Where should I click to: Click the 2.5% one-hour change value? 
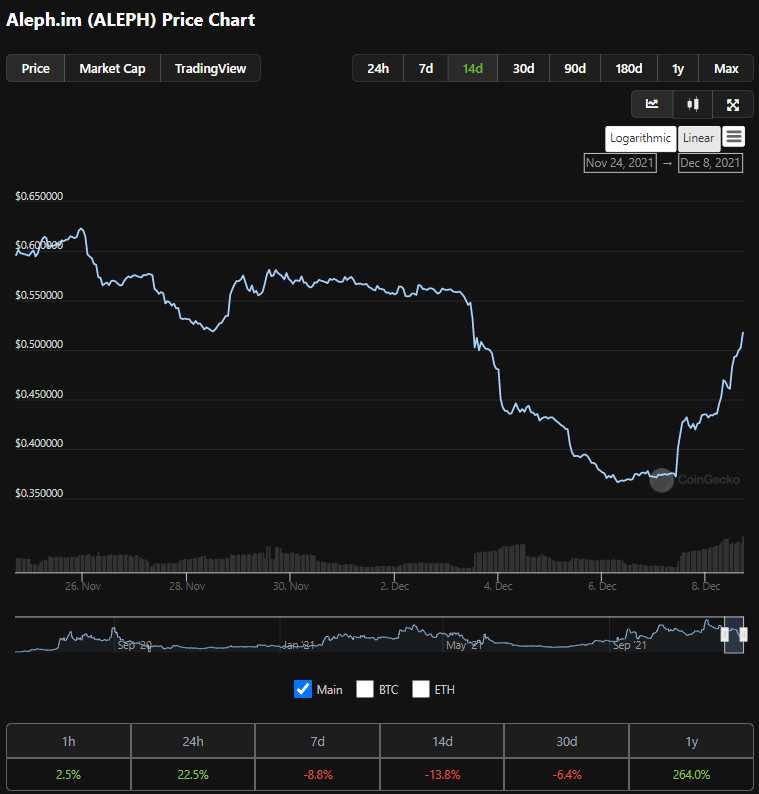(x=68, y=774)
